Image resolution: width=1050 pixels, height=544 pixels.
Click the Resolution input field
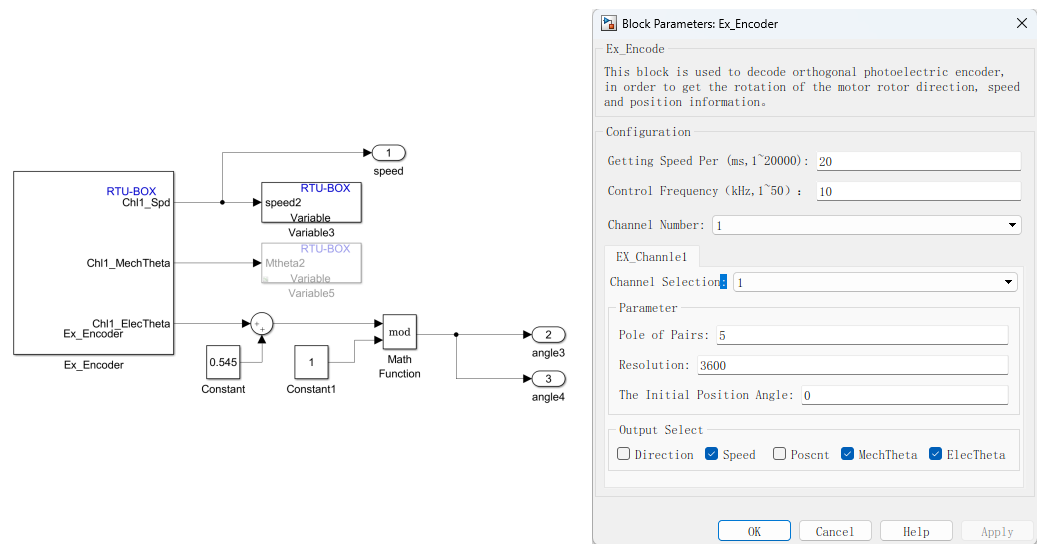[x=852, y=365]
